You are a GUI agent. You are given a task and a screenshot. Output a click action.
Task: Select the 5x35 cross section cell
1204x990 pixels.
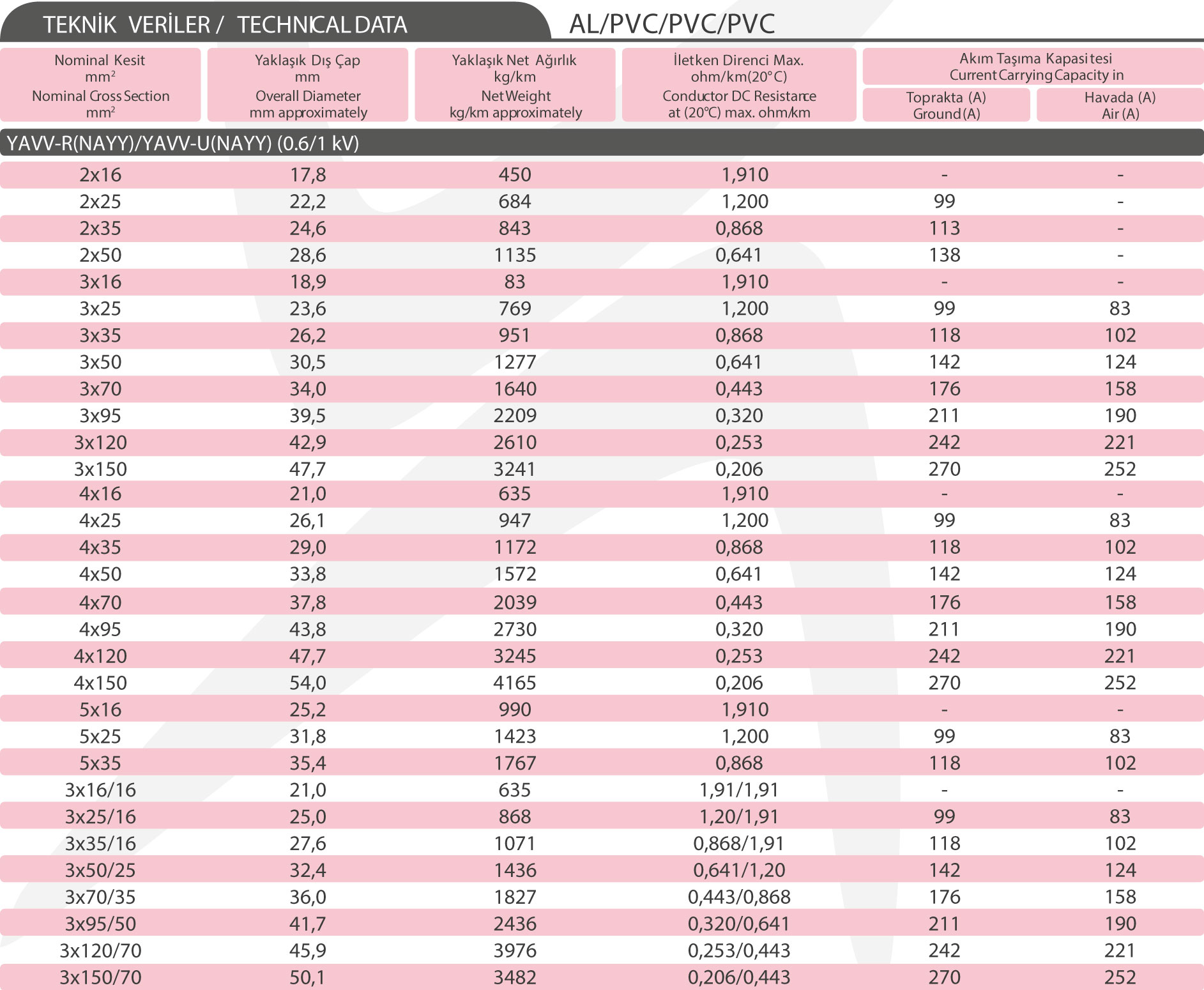(x=100, y=763)
